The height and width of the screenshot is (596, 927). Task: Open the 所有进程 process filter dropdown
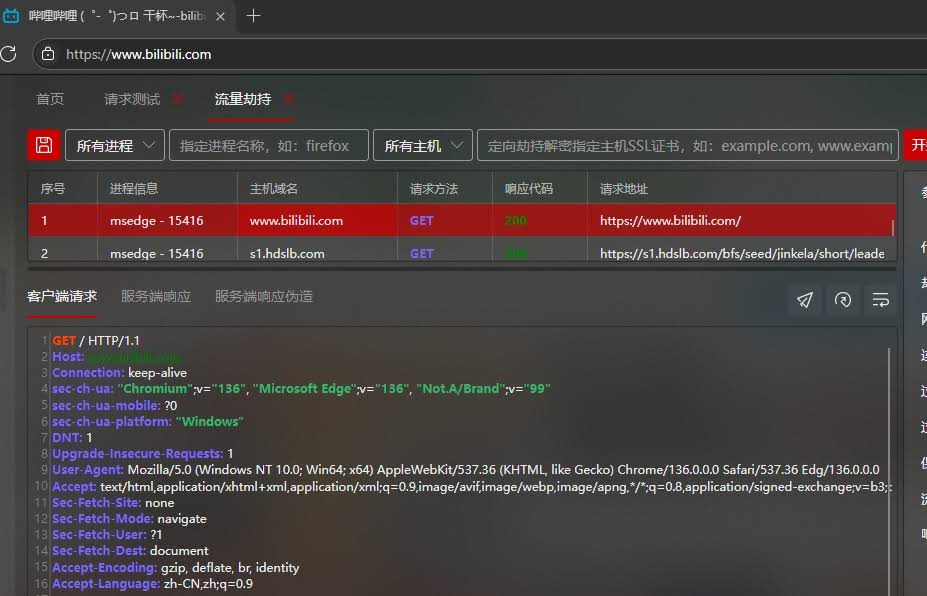114,144
